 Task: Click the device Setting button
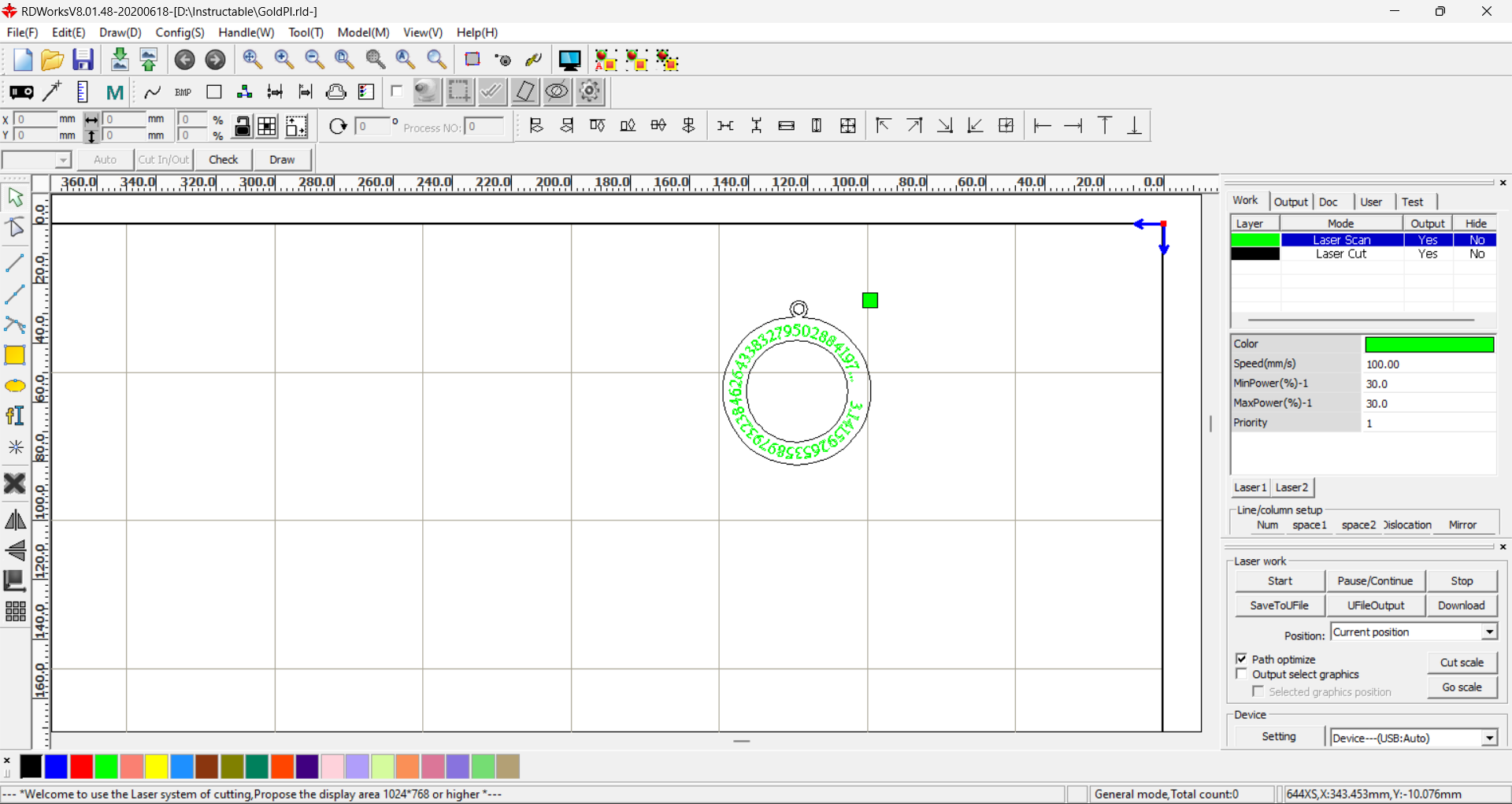pyautogui.click(x=1279, y=737)
